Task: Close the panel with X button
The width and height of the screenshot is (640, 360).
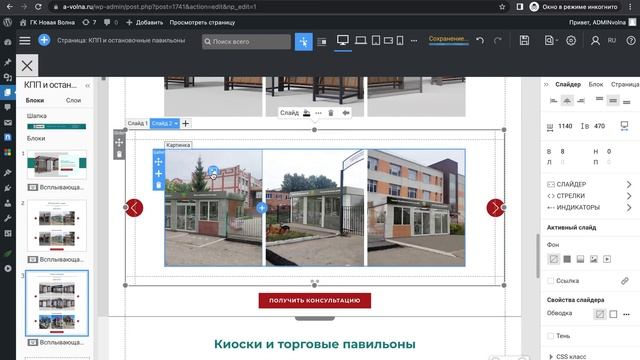Action: point(27,65)
